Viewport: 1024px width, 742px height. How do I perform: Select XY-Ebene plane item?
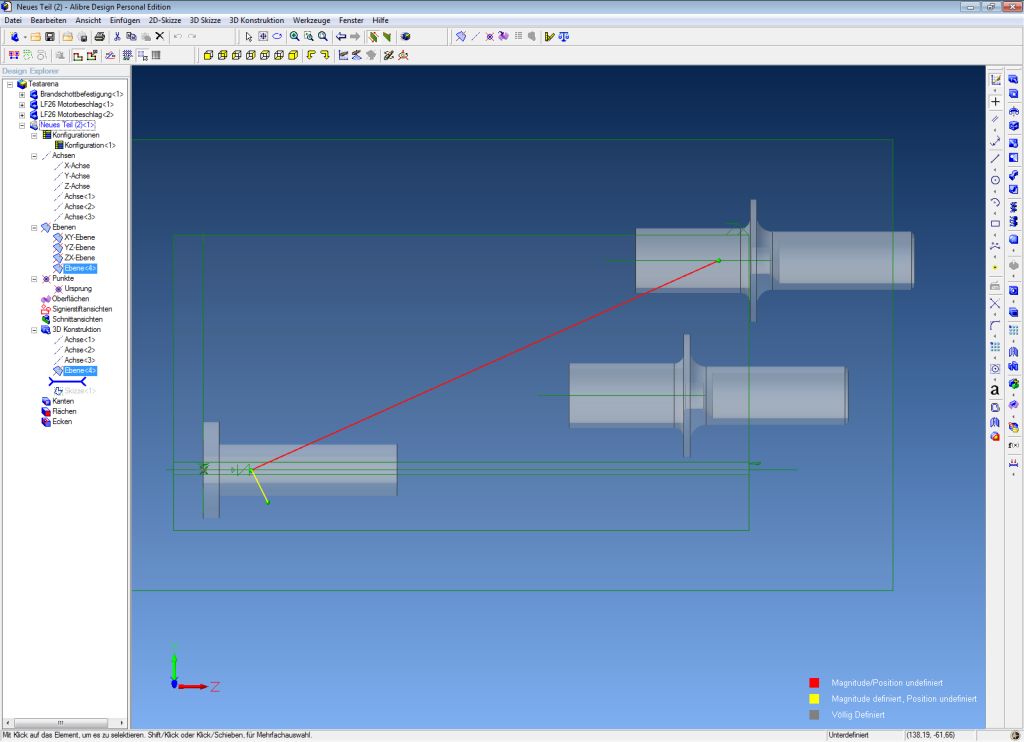pos(80,238)
